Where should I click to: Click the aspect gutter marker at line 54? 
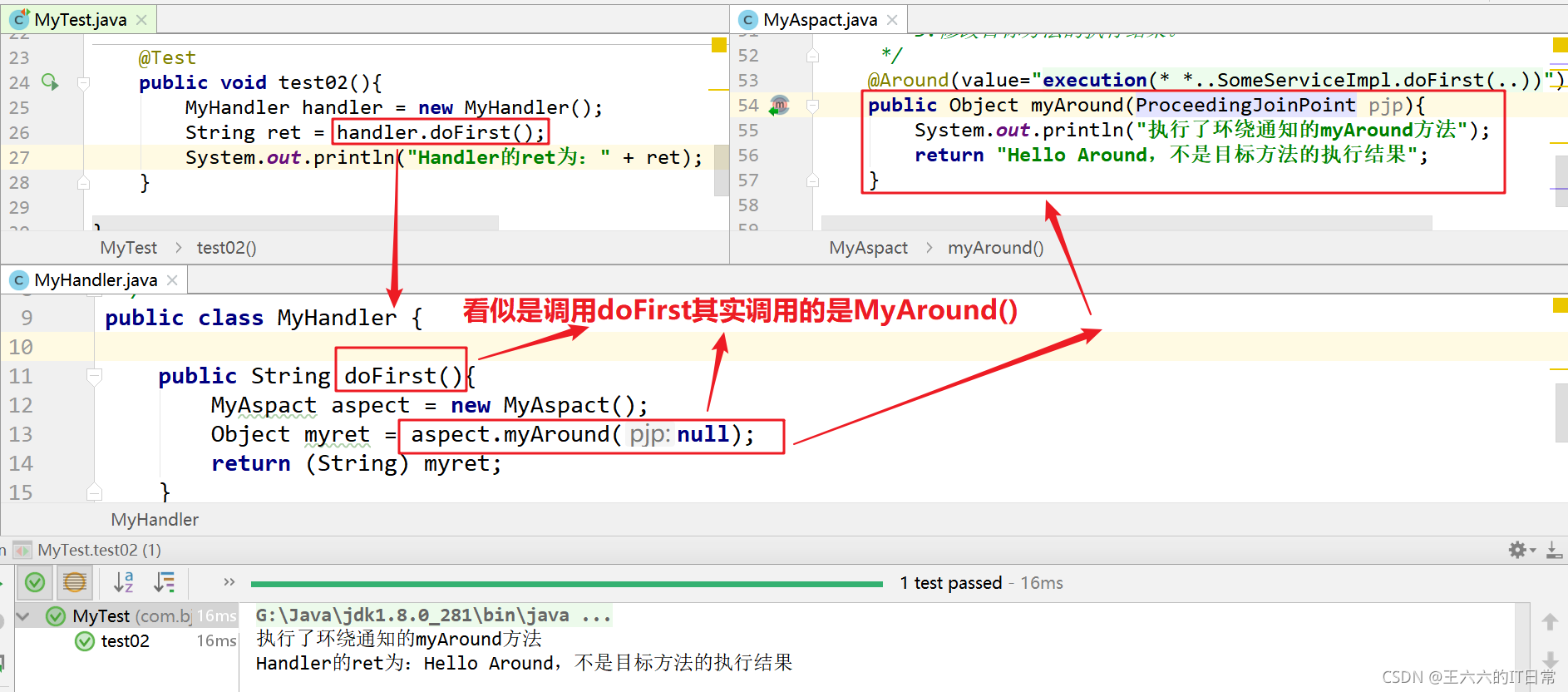tap(779, 106)
